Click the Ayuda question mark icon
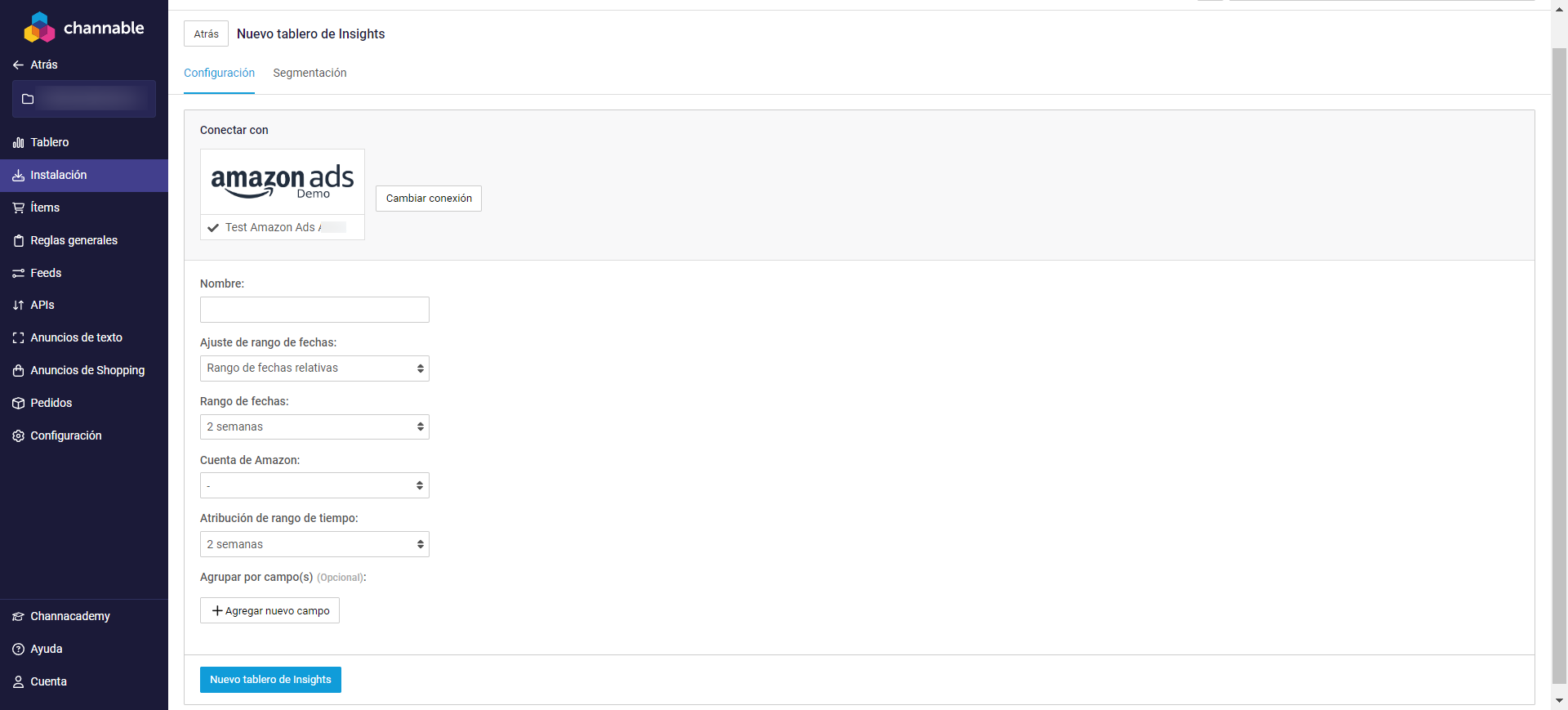The width and height of the screenshot is (1568, 710). tap(18, 649)
